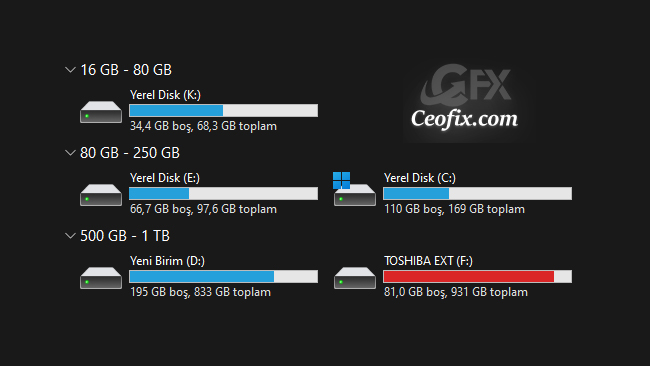Viewport: 650px width, 366px height.
Task: Click the usage bar of Yerel Disk (E:)
Action: tap(223, 194)
